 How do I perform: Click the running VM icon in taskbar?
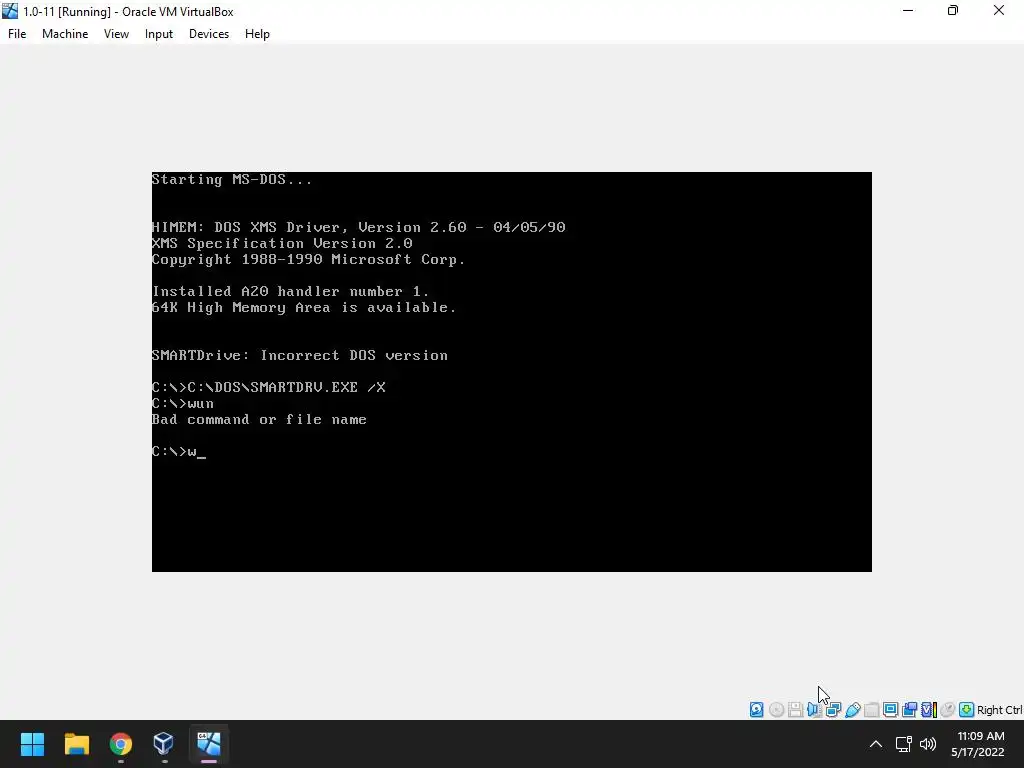(x=208, y=744)
